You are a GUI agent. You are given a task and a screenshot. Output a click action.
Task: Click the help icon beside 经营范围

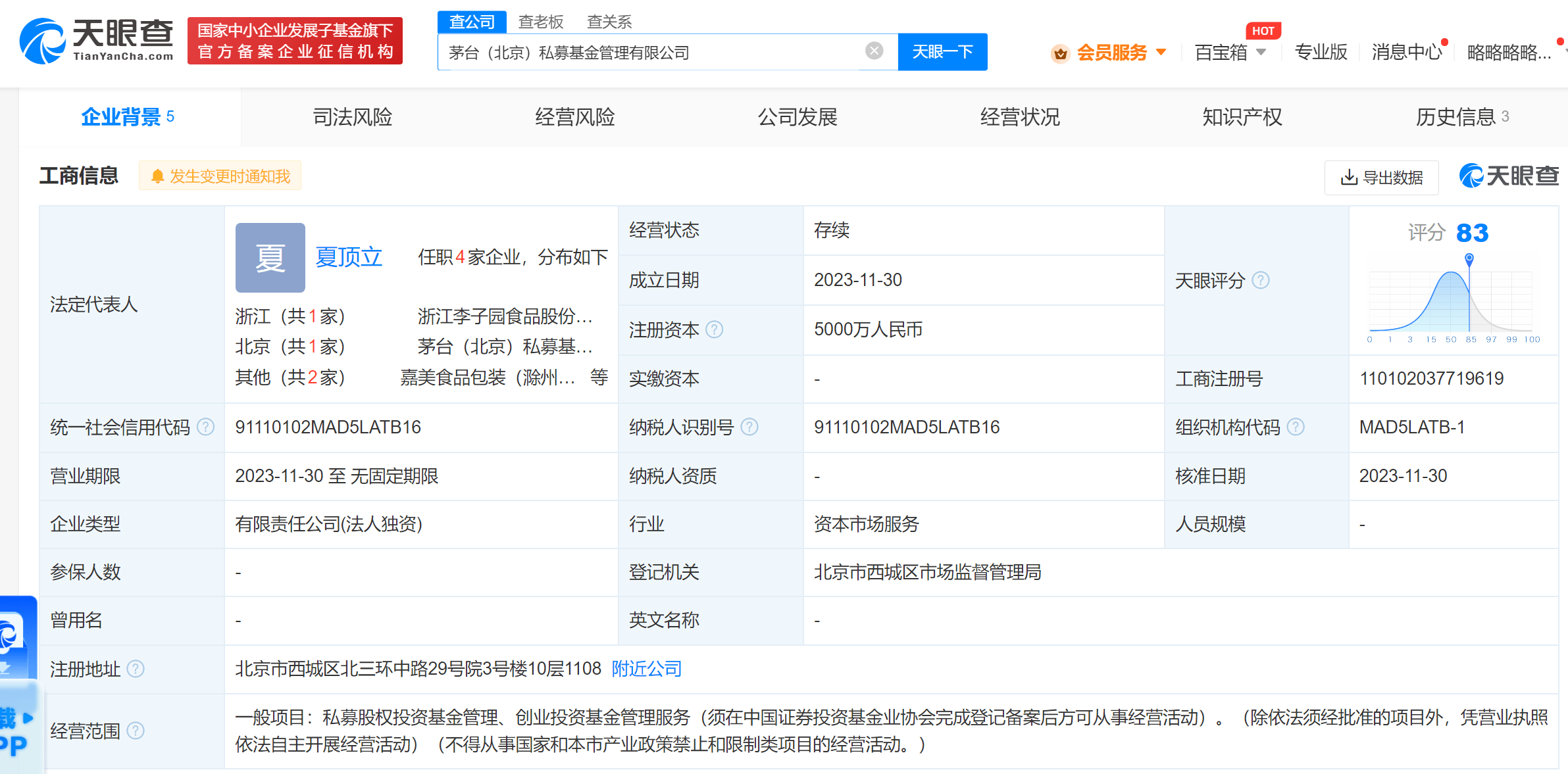[136, 731]
